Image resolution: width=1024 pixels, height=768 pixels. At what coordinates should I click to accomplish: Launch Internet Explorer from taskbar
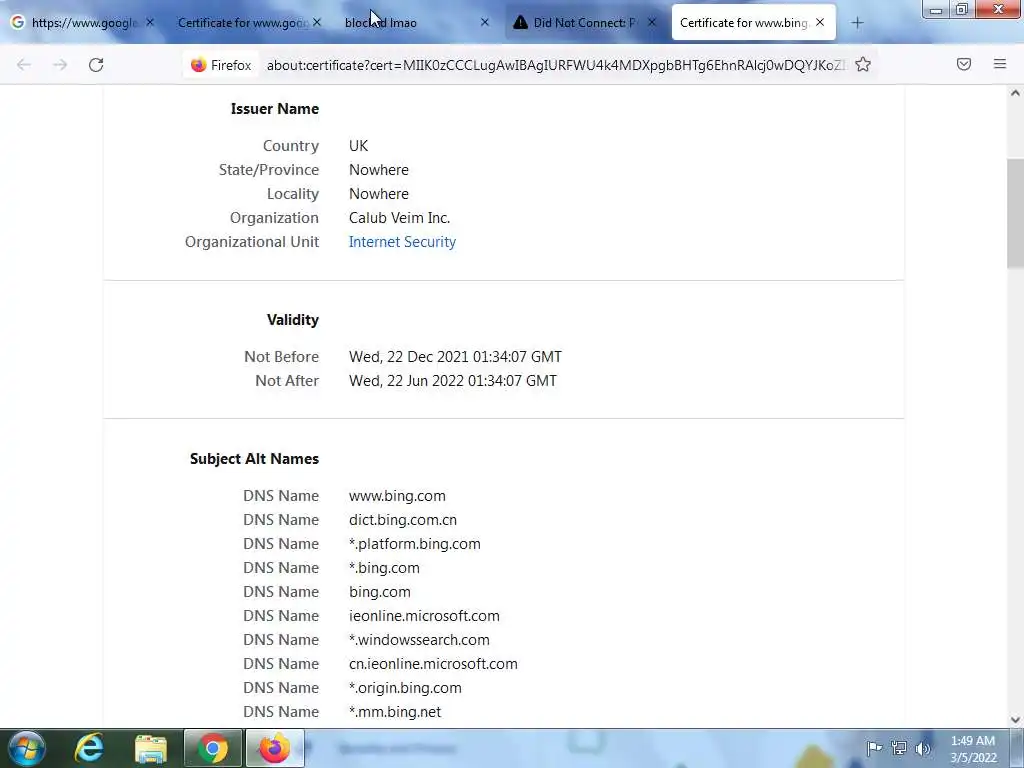(89, 748)
